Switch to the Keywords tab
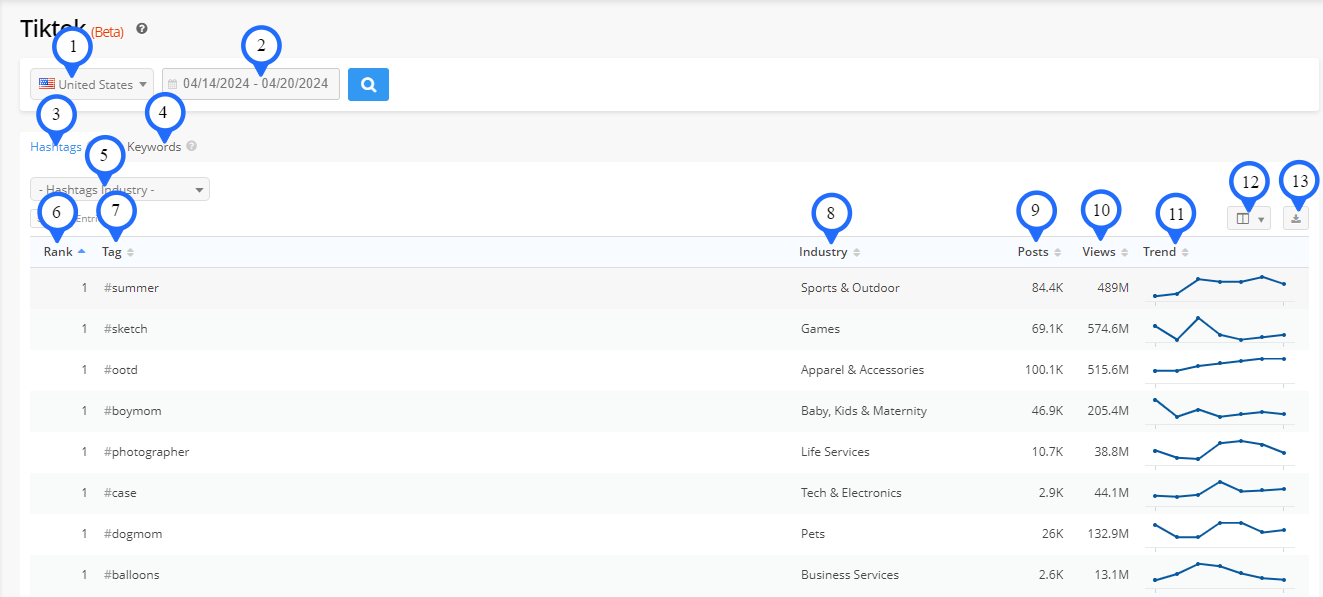Viewport: 1323px width, 597px height. [x=154, y=147]
